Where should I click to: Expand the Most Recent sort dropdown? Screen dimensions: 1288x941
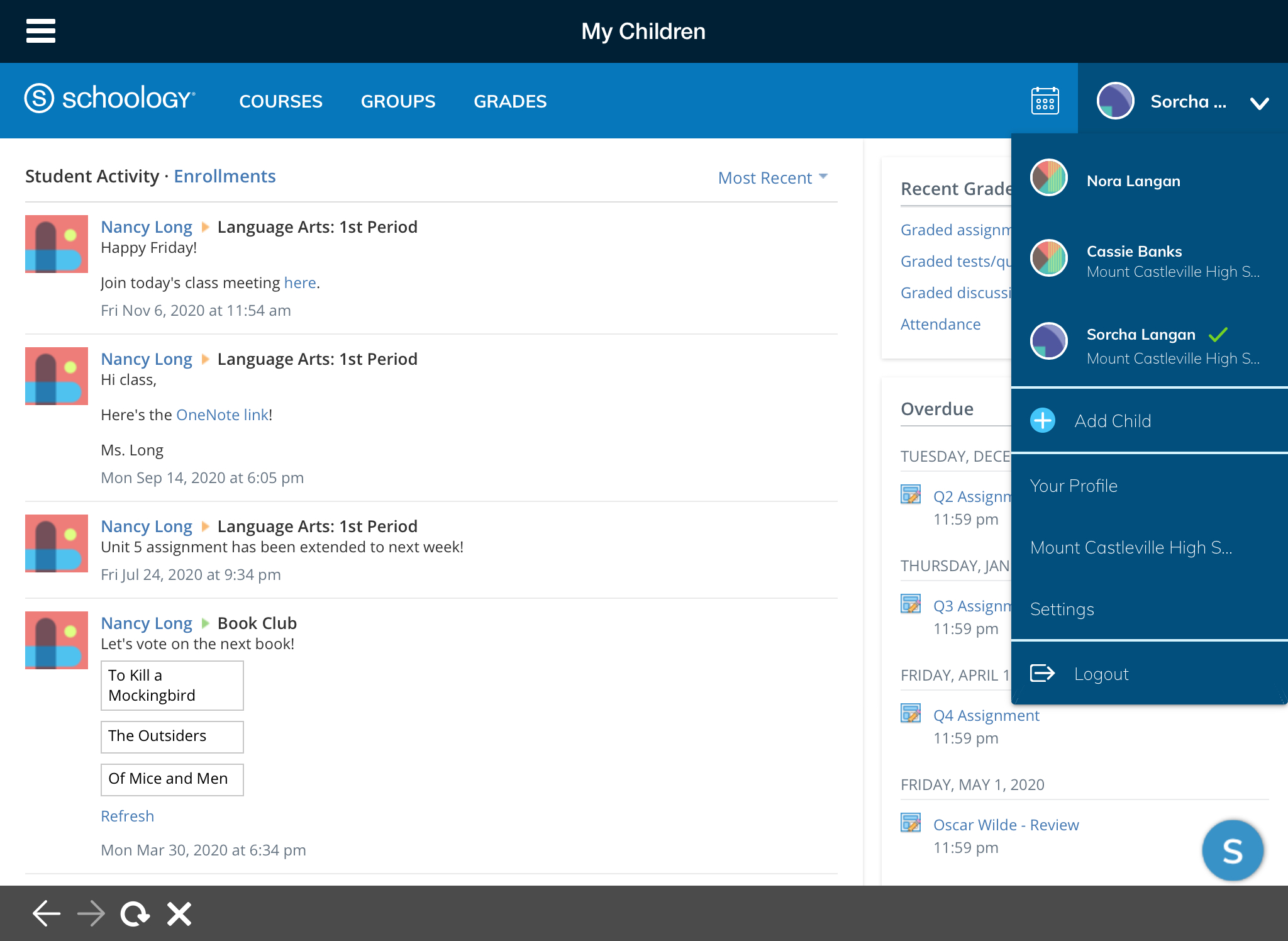coord(772,178)
